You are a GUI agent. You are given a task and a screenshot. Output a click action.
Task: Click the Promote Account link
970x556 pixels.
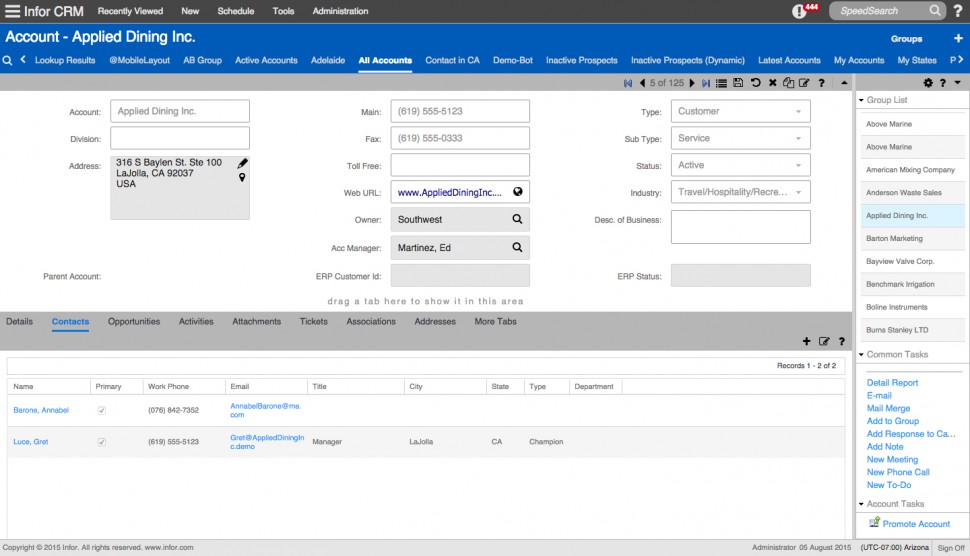tap(916, 524)
